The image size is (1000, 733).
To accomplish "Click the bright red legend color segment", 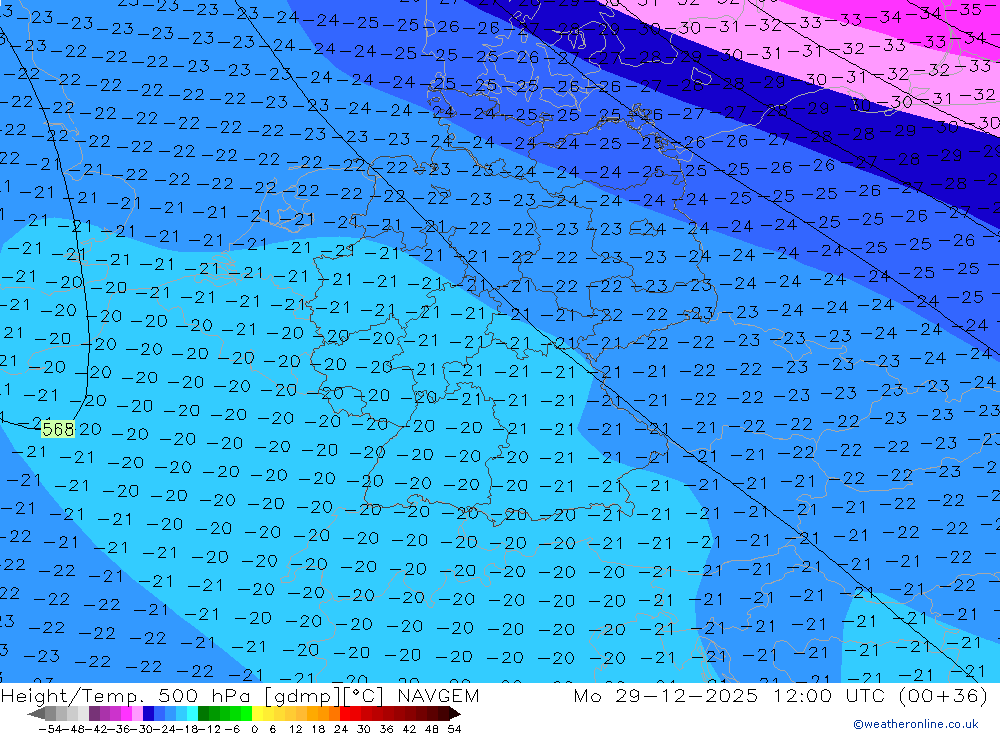I will [345, 713].
